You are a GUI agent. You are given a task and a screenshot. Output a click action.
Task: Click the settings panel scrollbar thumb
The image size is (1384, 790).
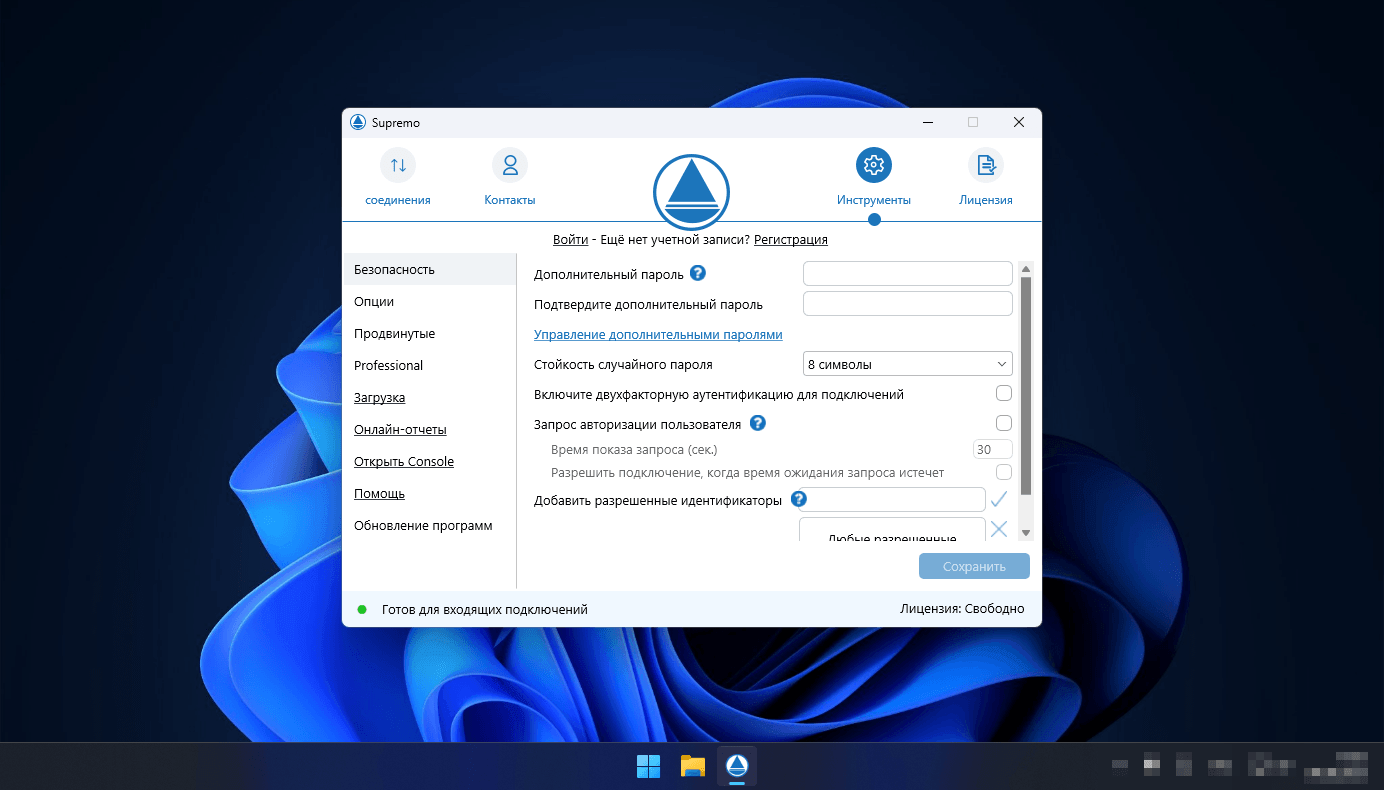pyautogui.click(x=1025, y=386)
